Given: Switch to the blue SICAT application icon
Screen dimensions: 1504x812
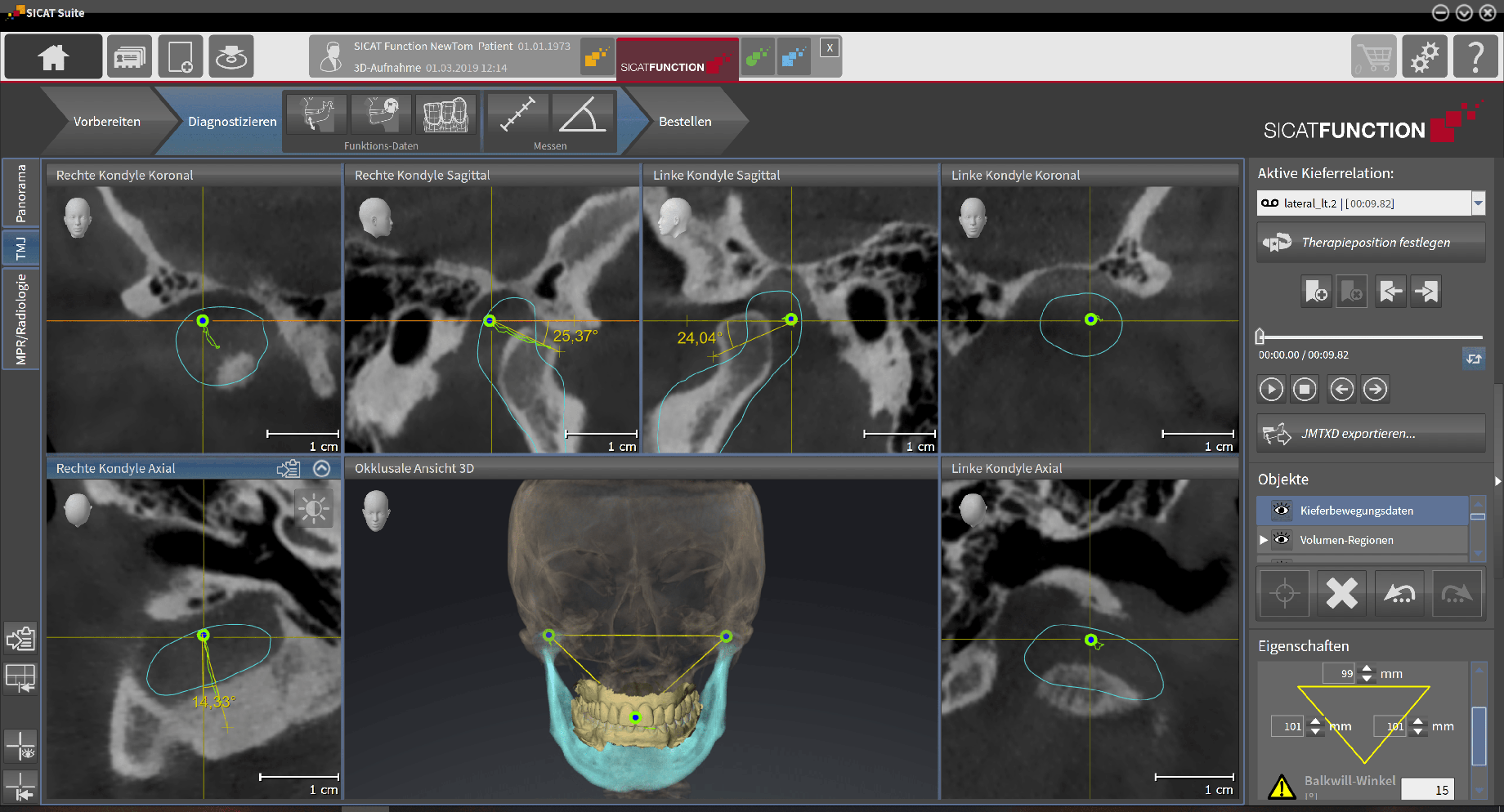Looking at the screenshot, I should tap(794, 57).
